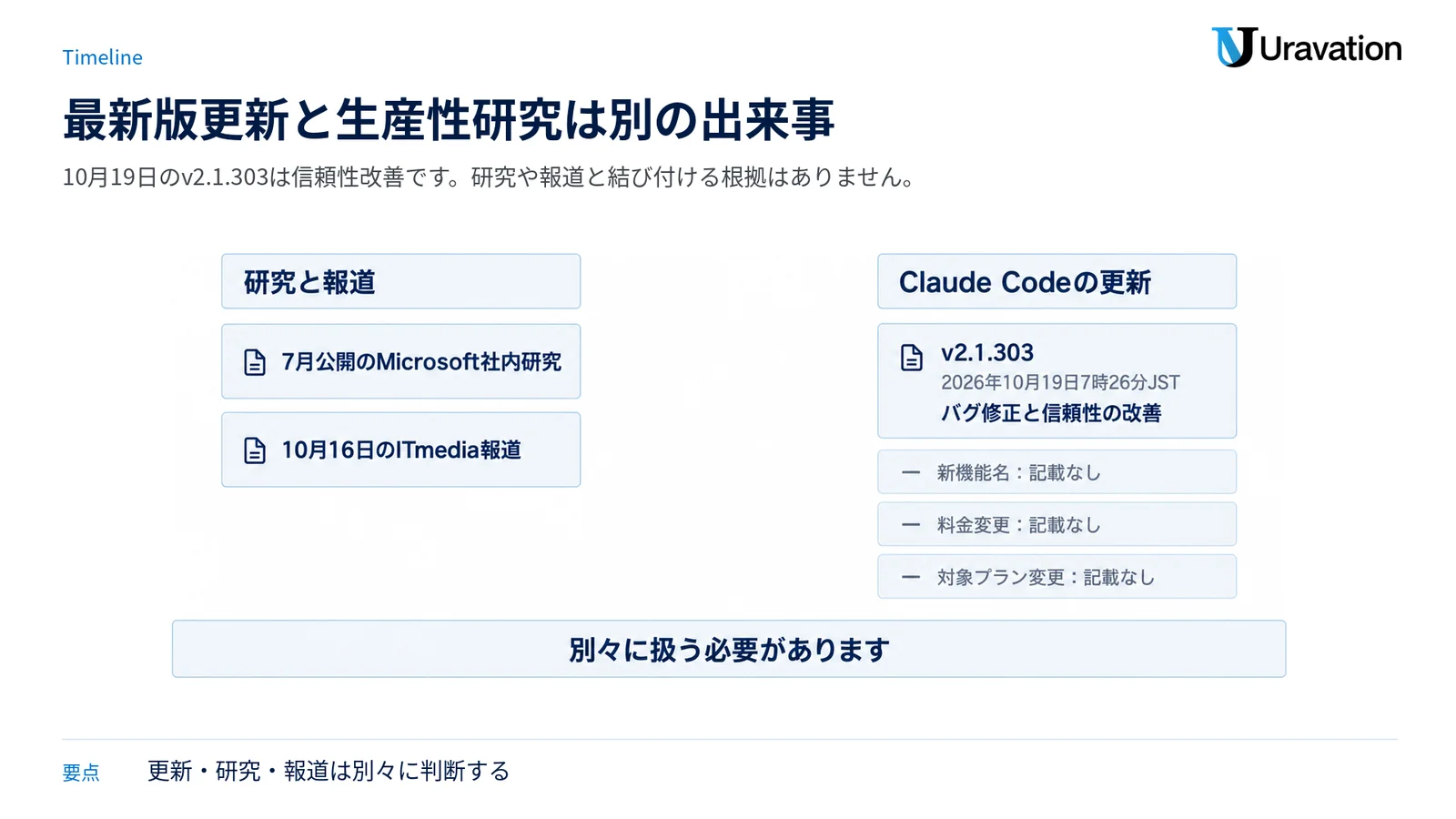Click the dash icon beside 新機能名：記載なし
1456x819 pixels.
click(x=911, y=473)
